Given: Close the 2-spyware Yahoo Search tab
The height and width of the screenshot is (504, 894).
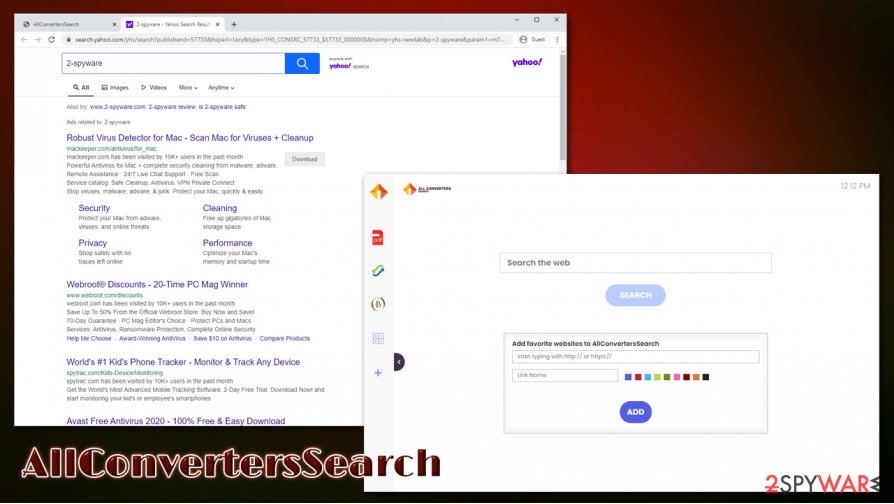Looking at the screenshot, I should pos(218,25).
